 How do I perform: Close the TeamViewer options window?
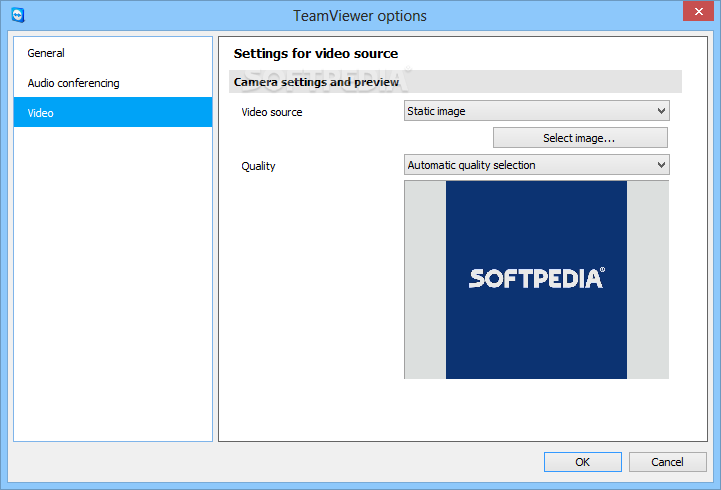[x=698, y=11]
